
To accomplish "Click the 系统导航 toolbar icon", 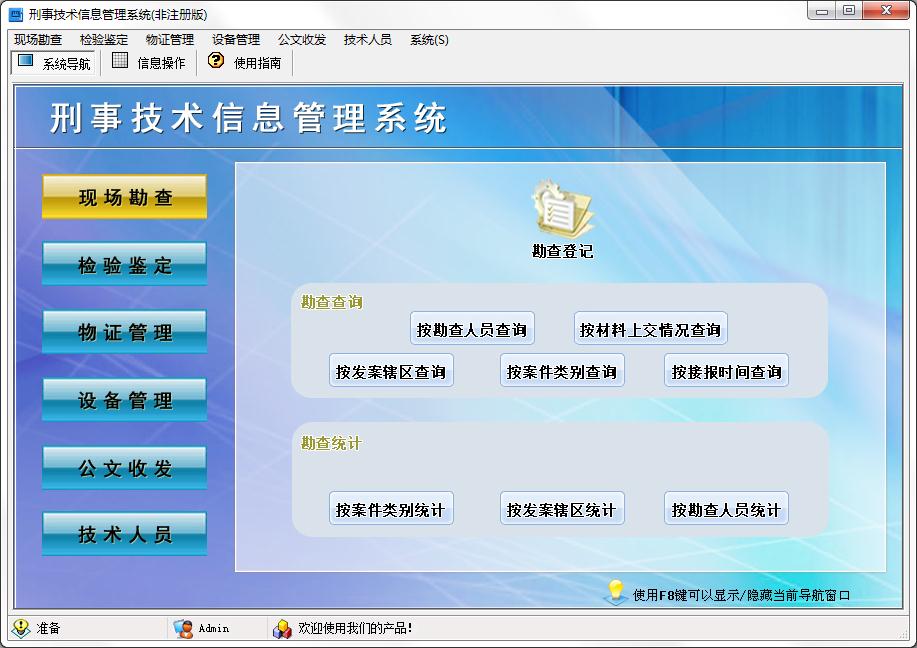I will coord(26,62).
